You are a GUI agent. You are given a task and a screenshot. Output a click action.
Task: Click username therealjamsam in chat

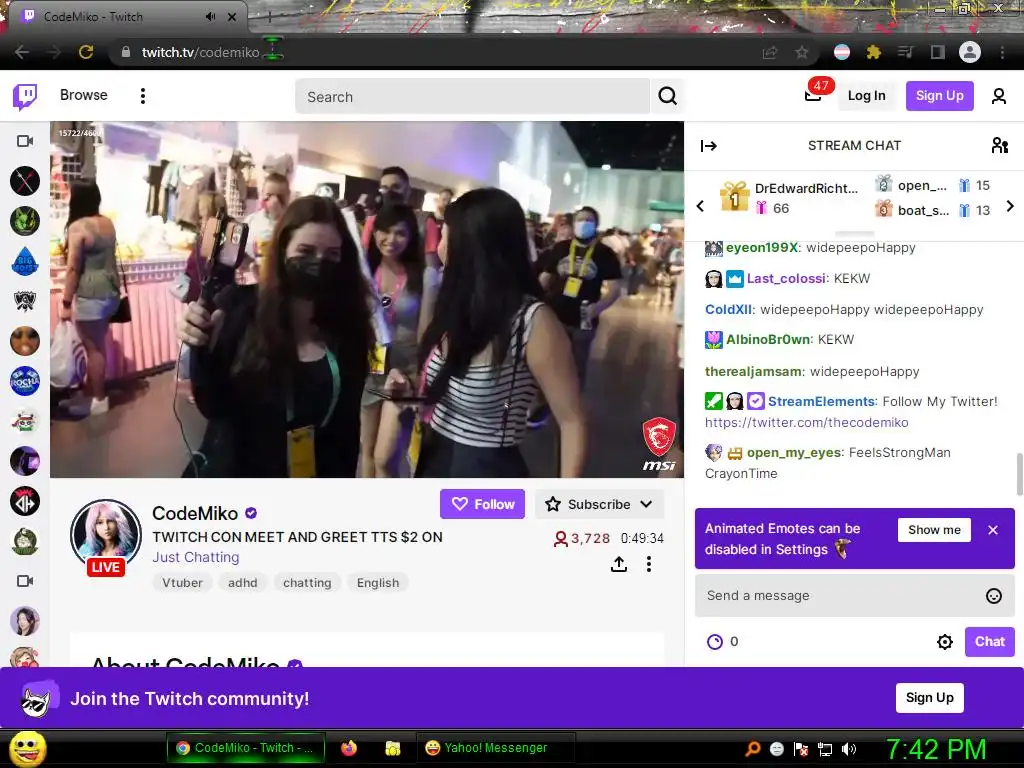tap(753, 372)
